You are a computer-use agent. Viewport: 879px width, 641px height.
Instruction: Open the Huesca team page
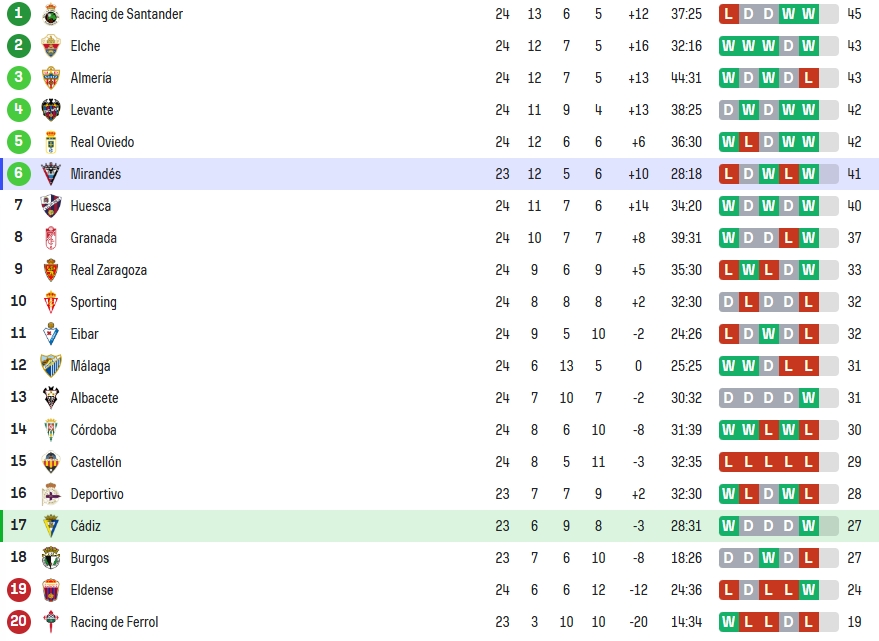pos(90,206)
